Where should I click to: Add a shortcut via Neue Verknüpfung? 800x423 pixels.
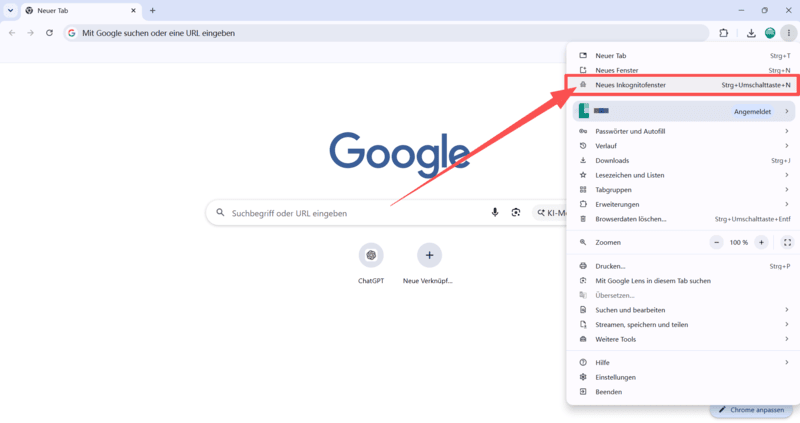coord(429,264)
